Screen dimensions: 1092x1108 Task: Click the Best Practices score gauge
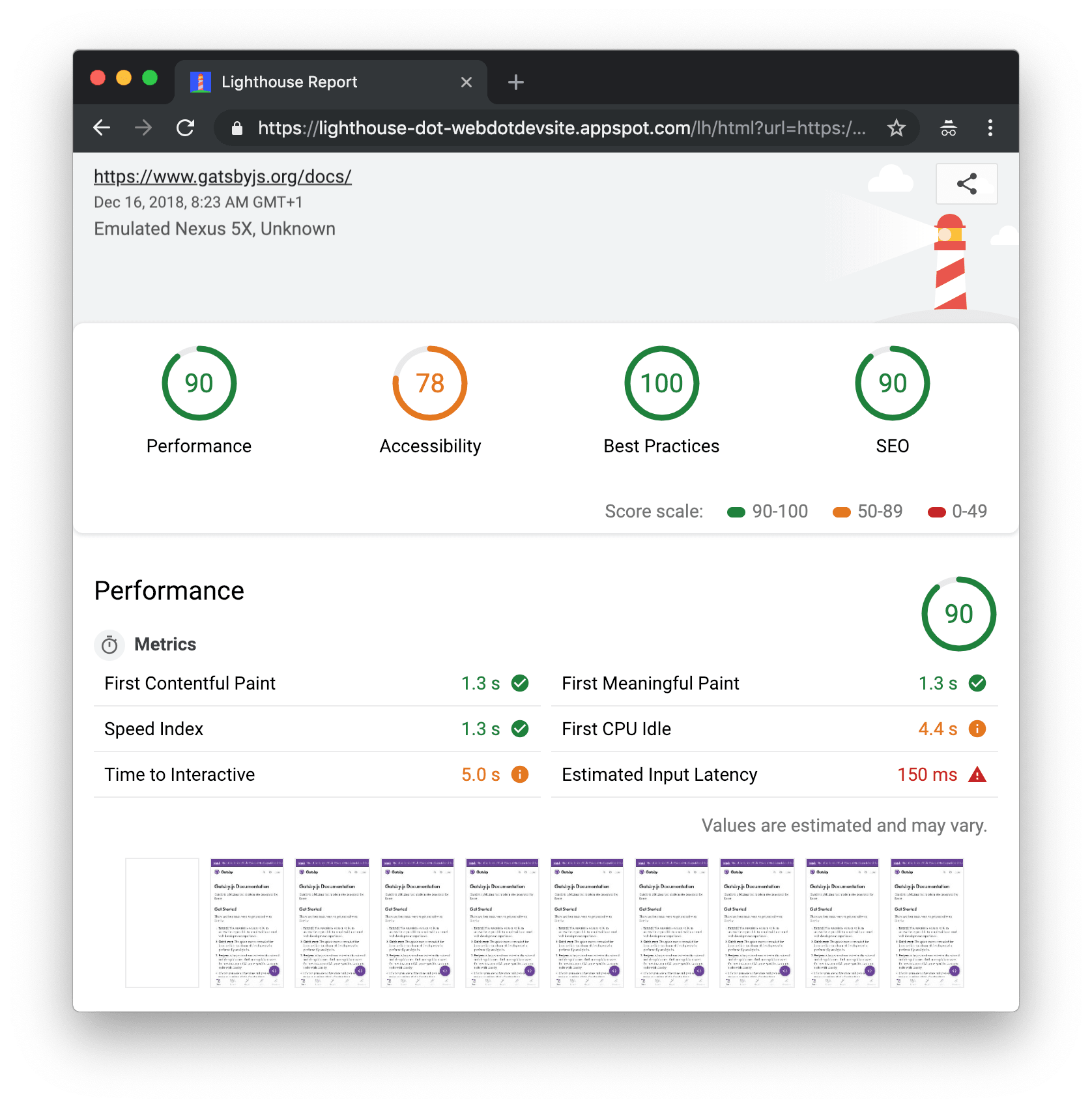coord(661,383)
